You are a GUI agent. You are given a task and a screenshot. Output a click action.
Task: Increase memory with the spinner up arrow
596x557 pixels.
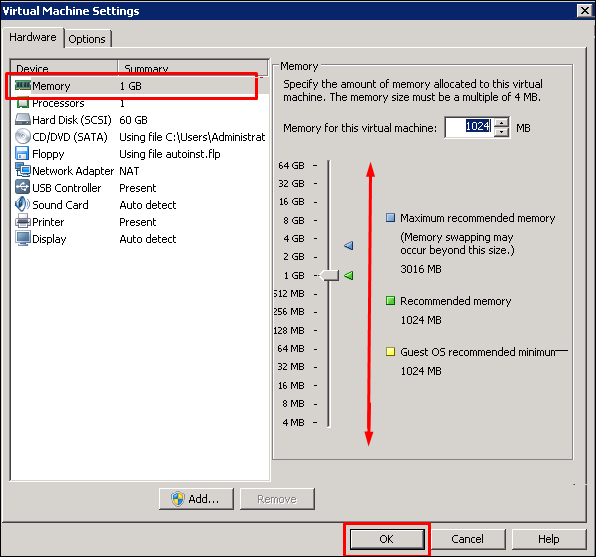coord(502,123)
